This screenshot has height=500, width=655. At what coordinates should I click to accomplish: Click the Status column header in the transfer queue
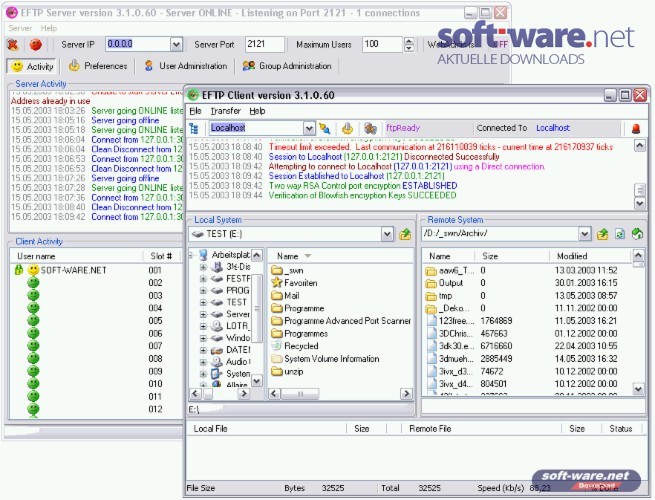(621, 429)
